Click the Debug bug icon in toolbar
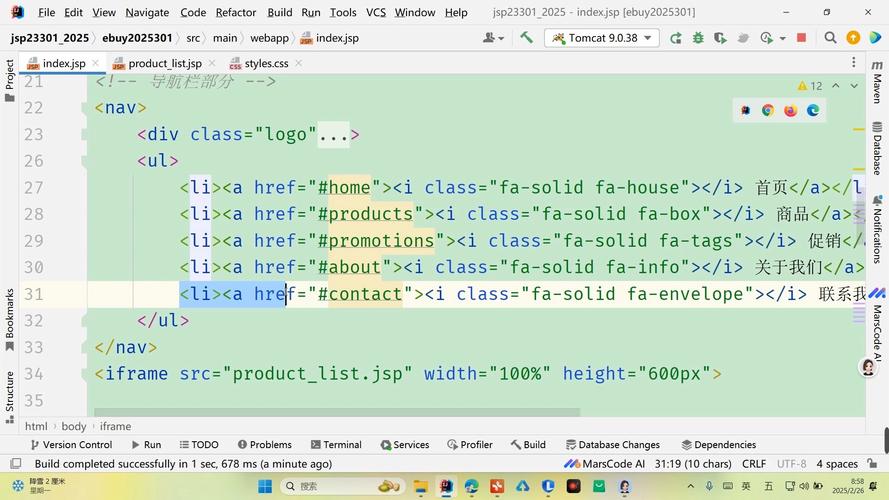The width and height of the screenshot is (889, 500). point(698,38)
